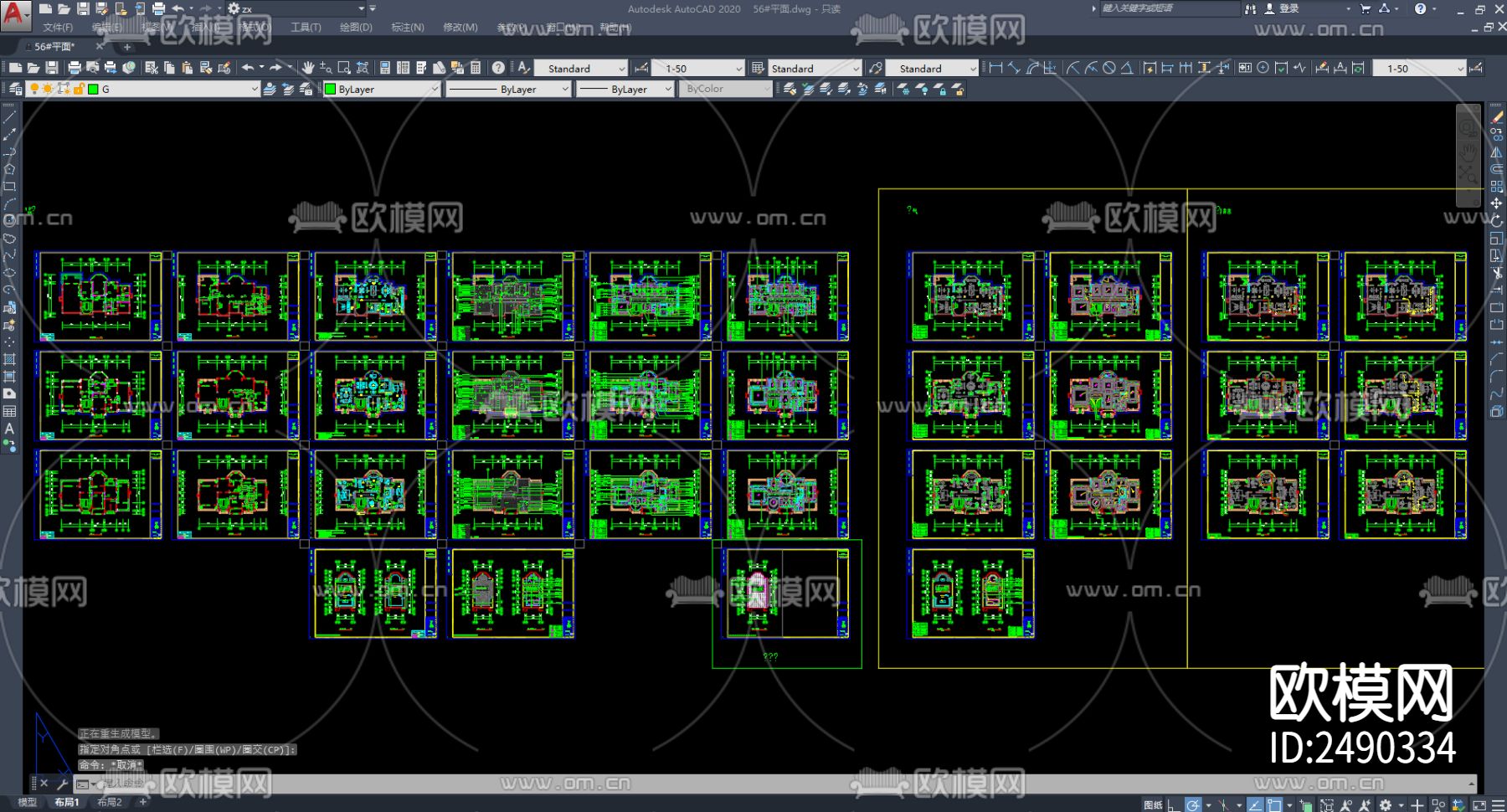This screenshot has height=812, width=1507.
Task: Click the Plot print icon
Action: 75,67
